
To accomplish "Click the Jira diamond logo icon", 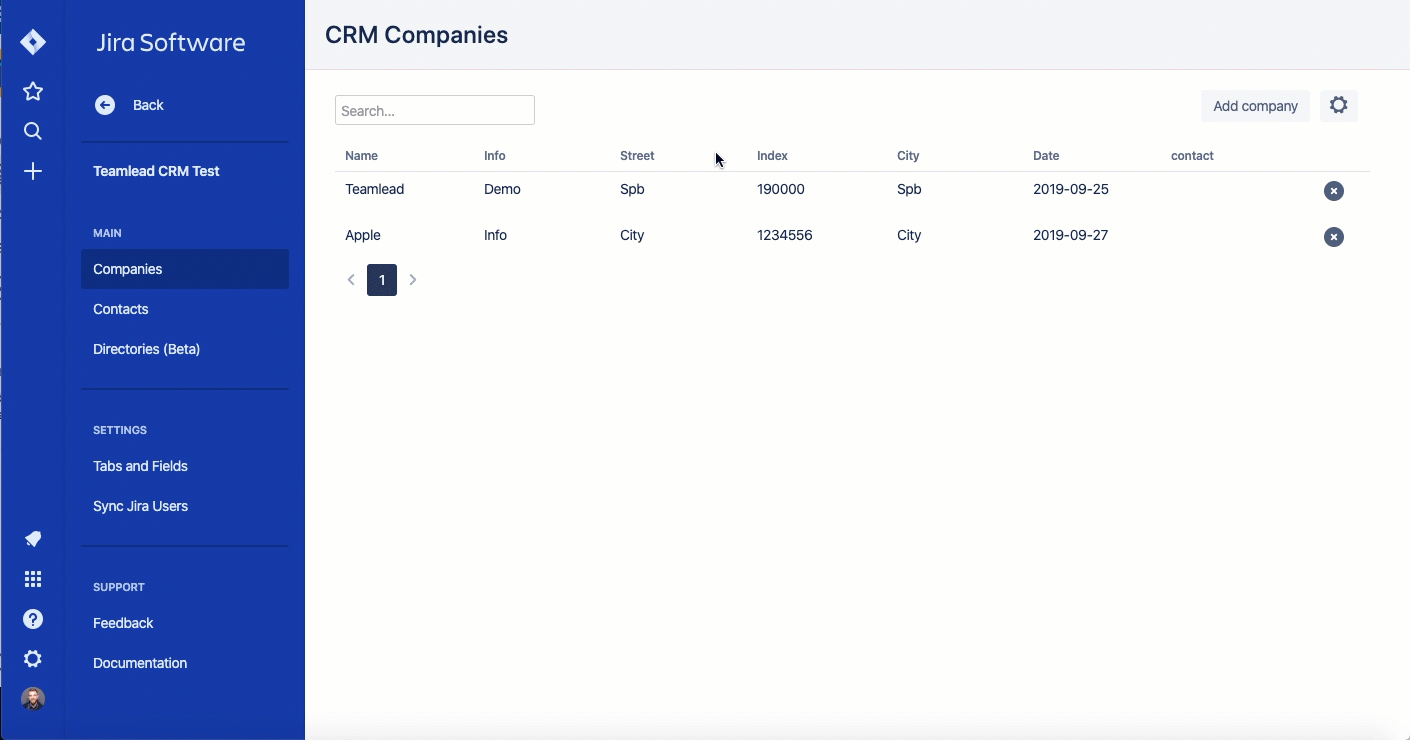I will [x=33, y=42].
